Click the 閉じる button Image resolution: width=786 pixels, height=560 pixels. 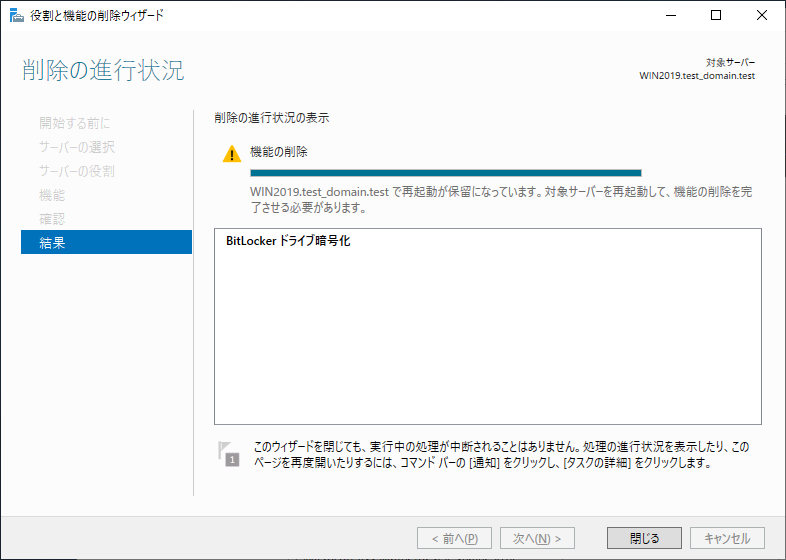(x=644, y=538)
